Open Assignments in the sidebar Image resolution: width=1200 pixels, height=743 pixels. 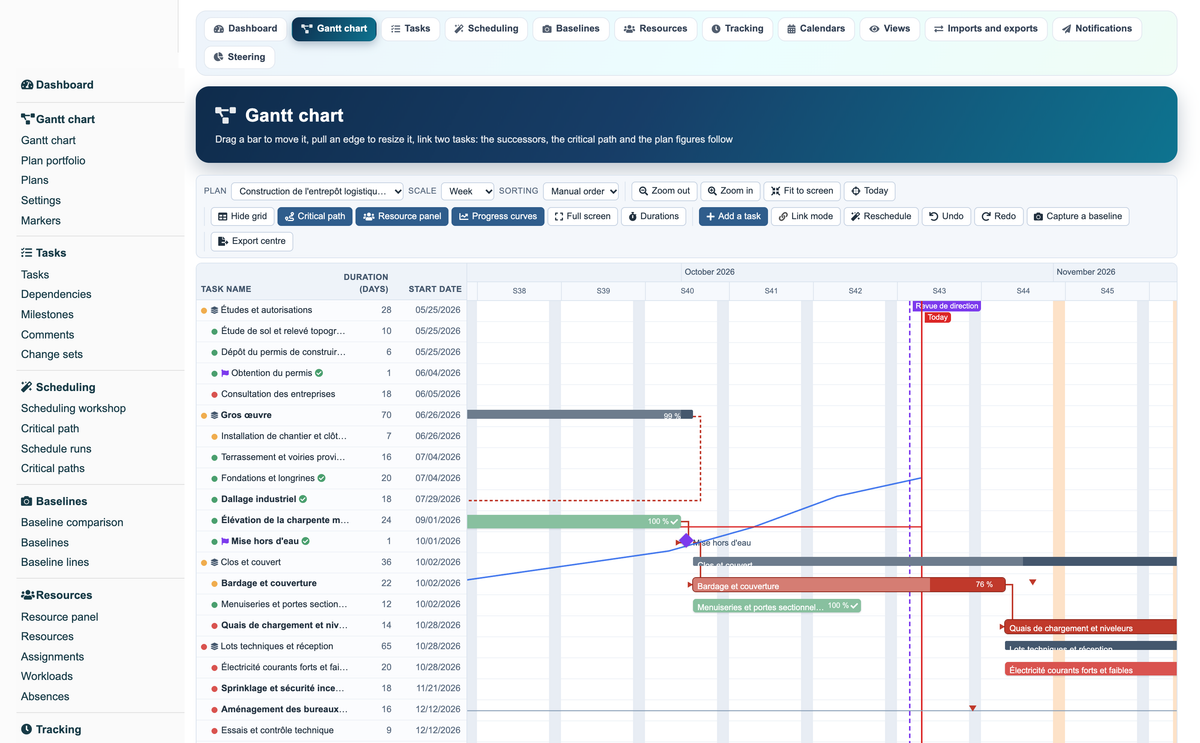click(52, 657)
